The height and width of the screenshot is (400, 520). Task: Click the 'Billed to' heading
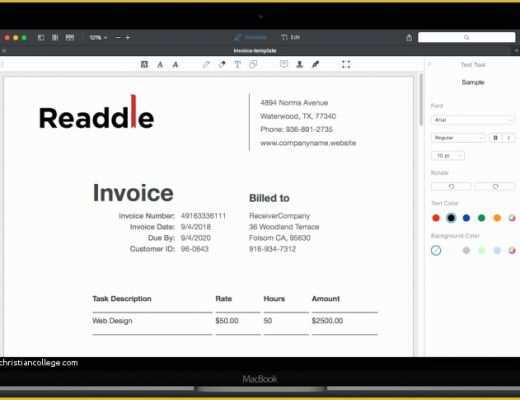tap(269, 198)
